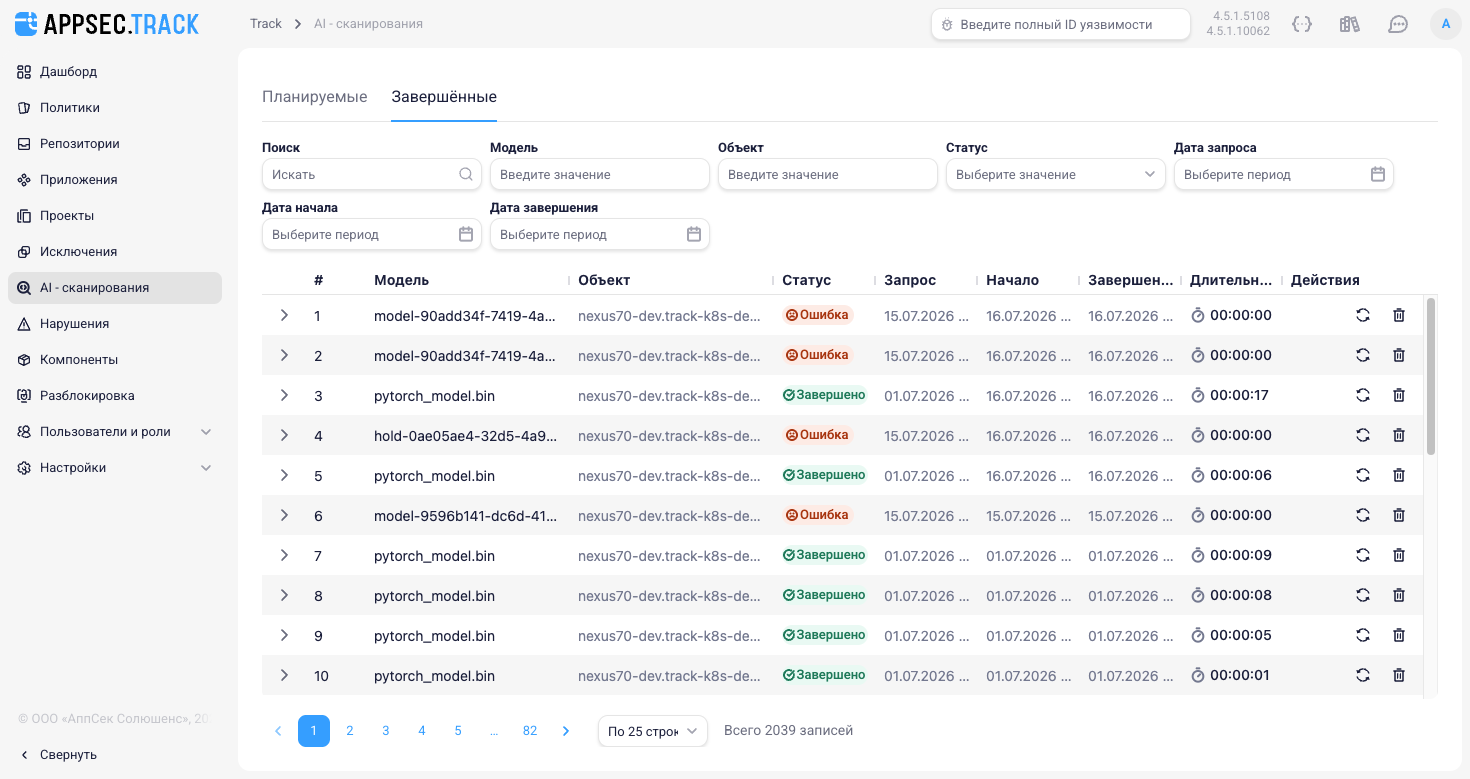Click the Модель filter input field
The width and height of the screenshot is (1470, 779).
tap(600, 174)
